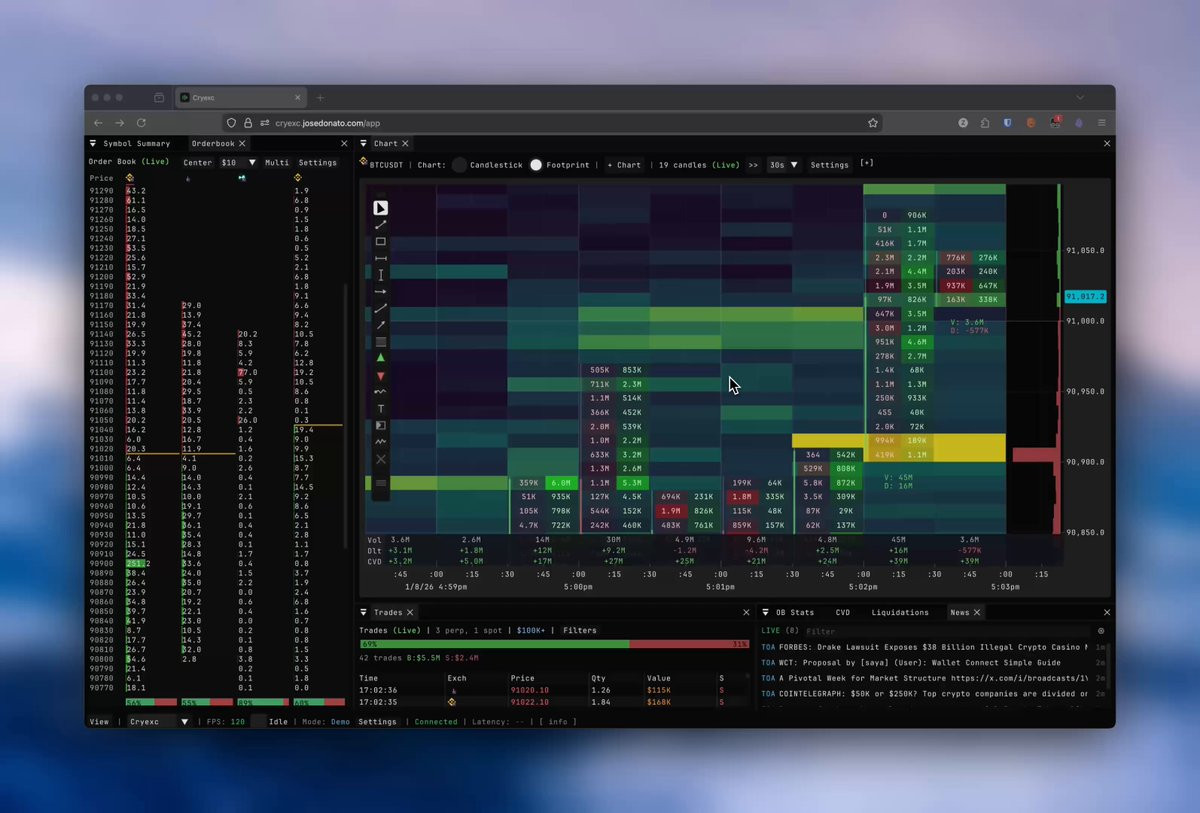This screenshot has width=1200, height=813.
Task: Expand the OB Stats panel menu triangle
Action: (x=765, y=612)
